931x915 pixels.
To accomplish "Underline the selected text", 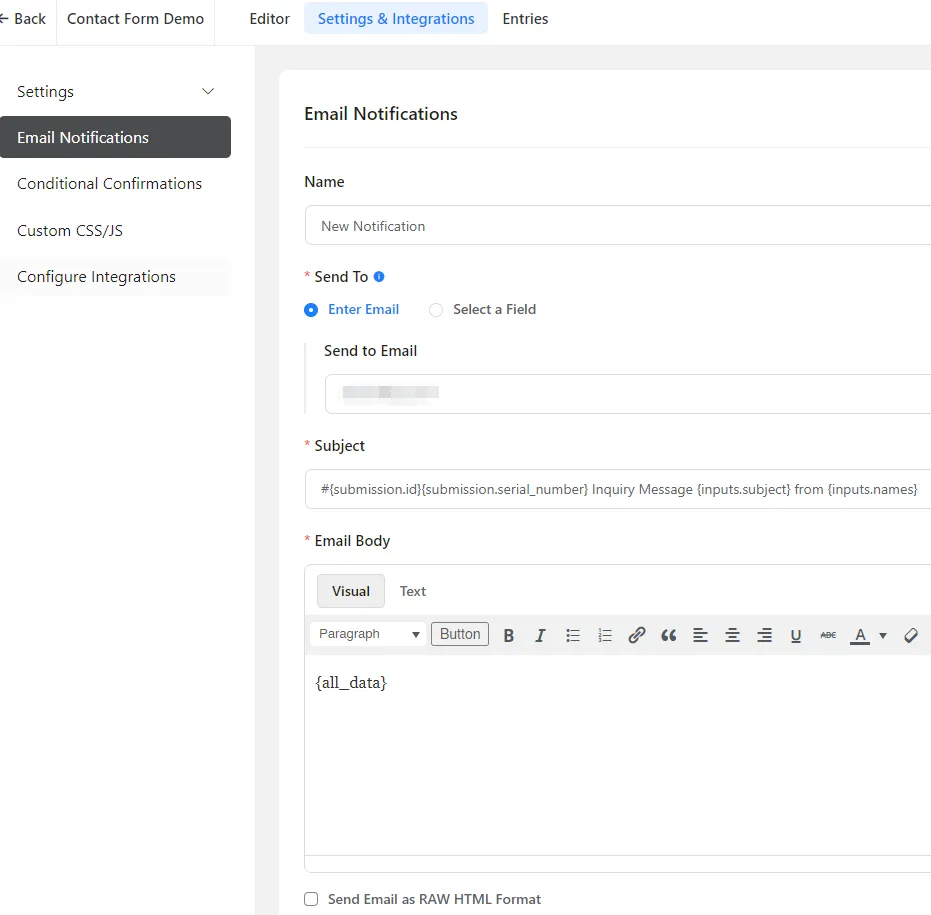I will point(796,635).
